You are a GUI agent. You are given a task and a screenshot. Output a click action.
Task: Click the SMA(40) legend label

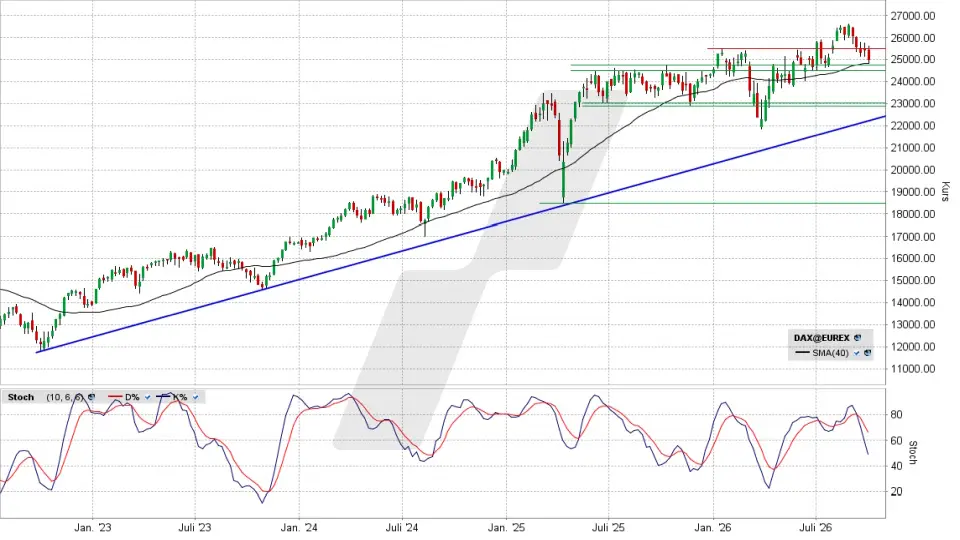click(x=830, y=353)
